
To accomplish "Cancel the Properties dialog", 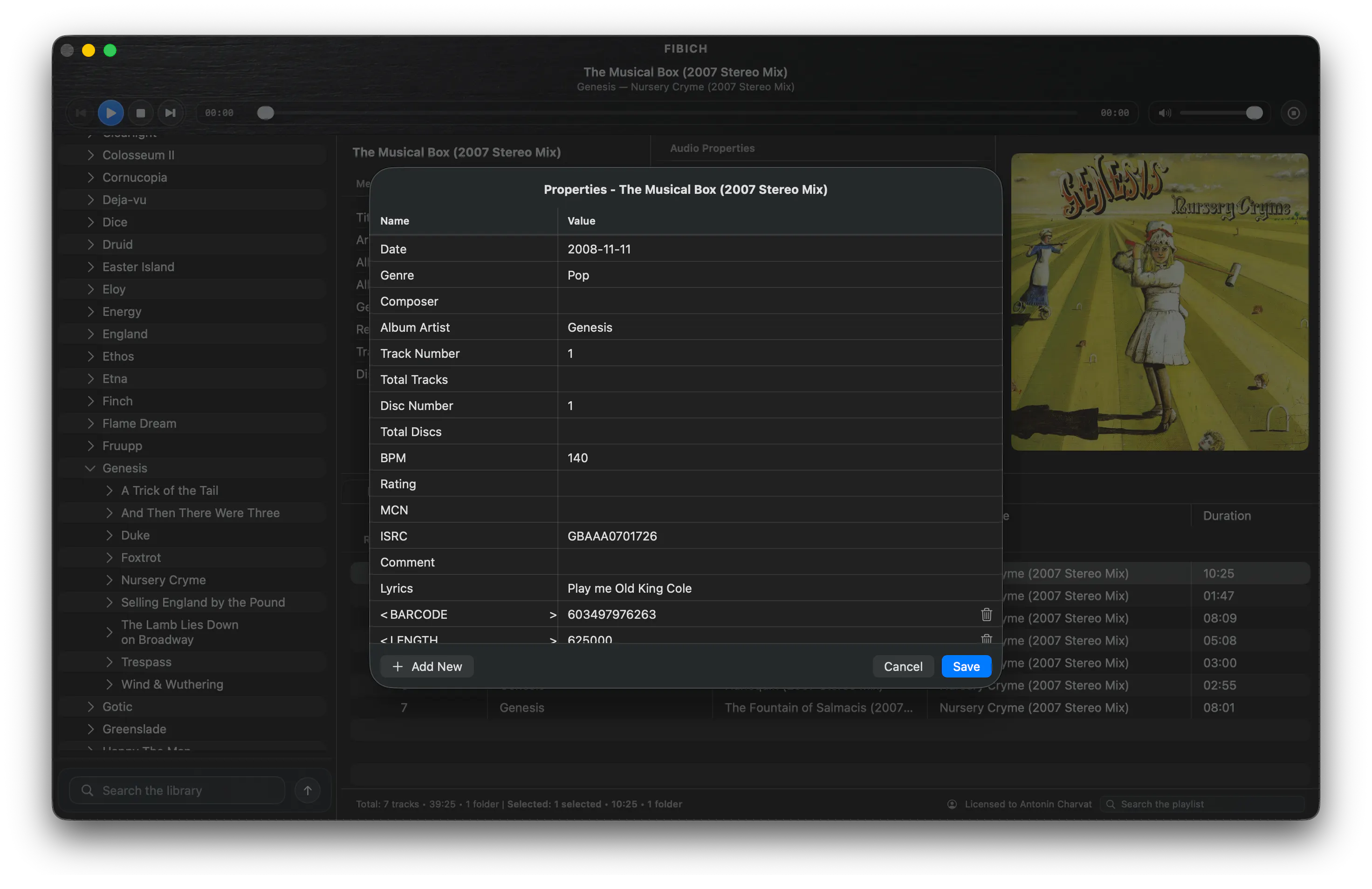I will click(903, 666).
